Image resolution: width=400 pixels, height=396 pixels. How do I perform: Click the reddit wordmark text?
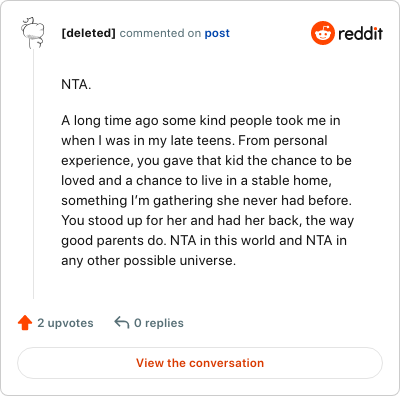click(x=360, y=33)
